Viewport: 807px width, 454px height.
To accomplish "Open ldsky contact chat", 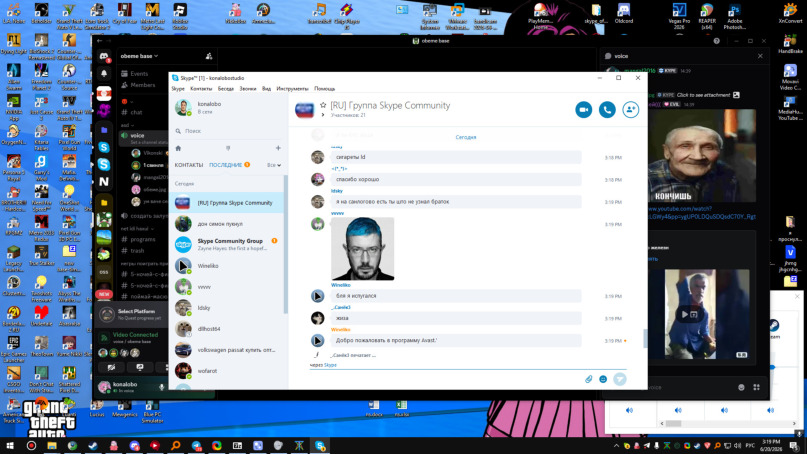I will 227,308.
